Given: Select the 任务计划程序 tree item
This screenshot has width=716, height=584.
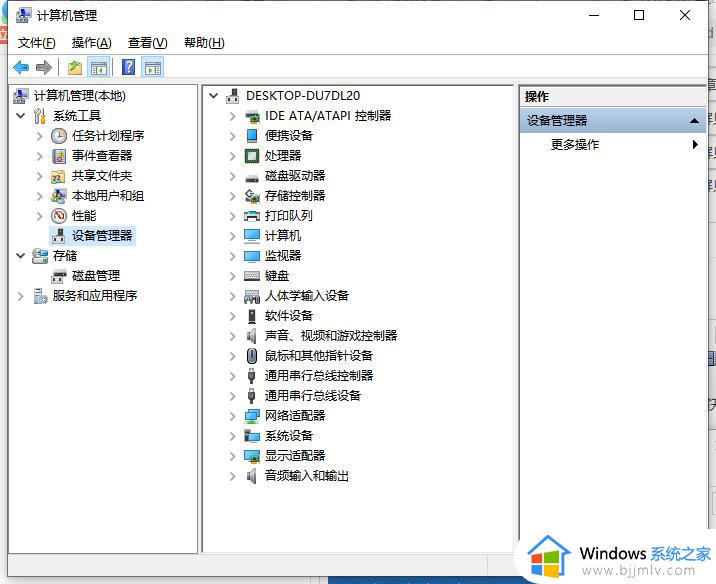Looking at the screenshot, I should click(108, 136).
